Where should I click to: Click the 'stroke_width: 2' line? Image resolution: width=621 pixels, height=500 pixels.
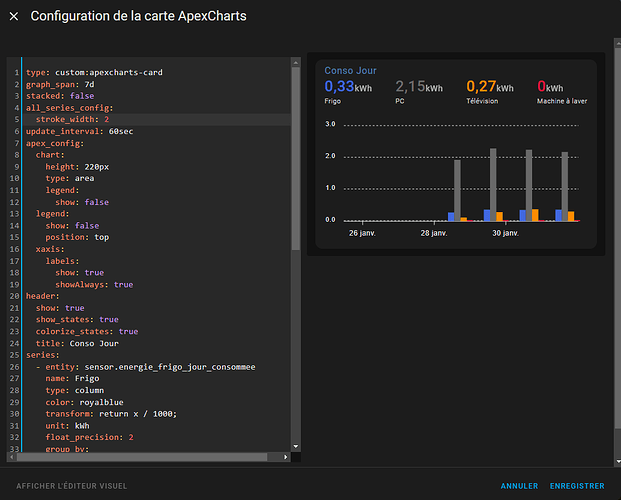coord(72,119)
